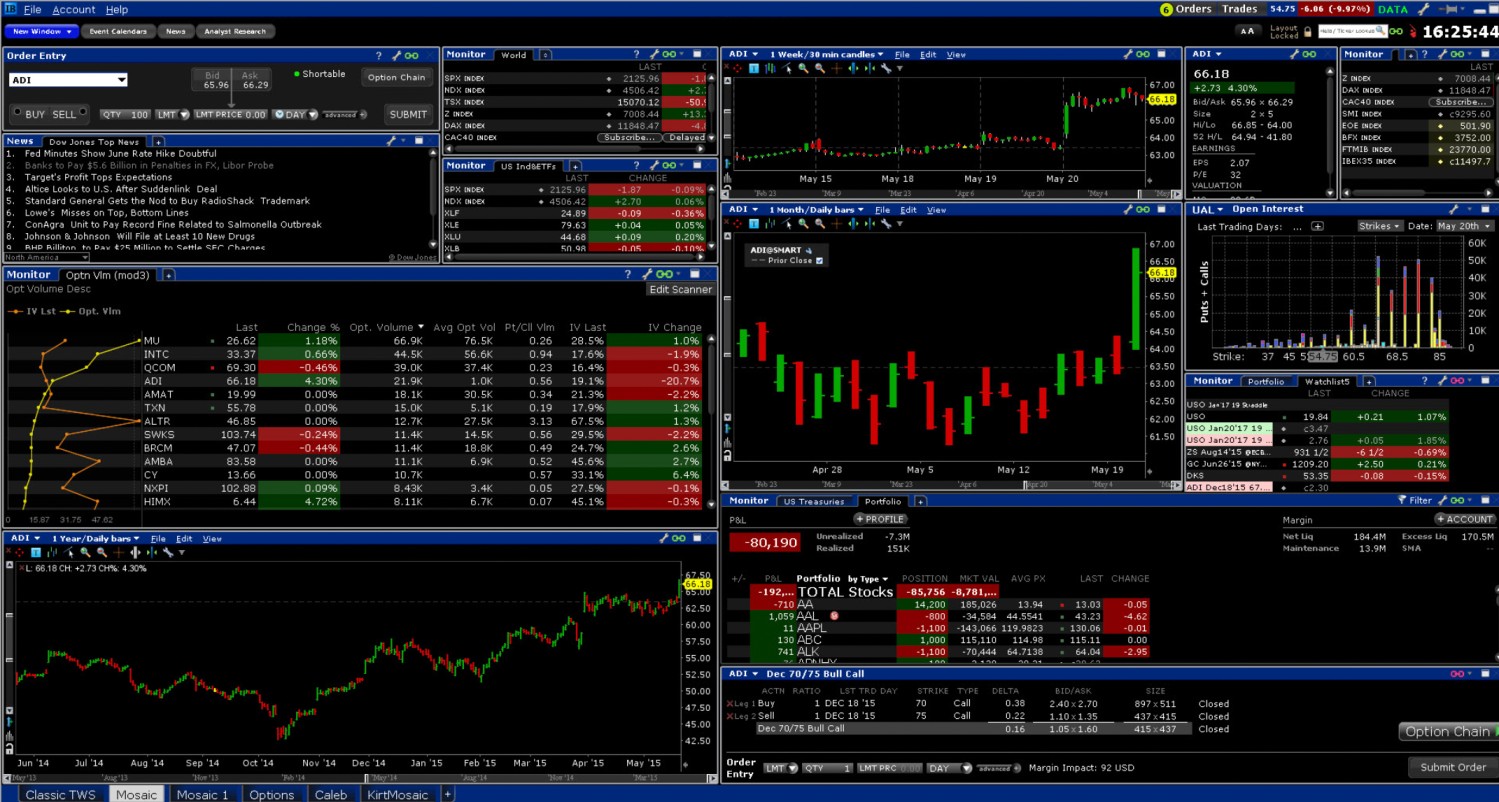Click help question mark in Optn Vlm Monitor header
This screenshot has width=1499, height=802.
pyautogui.click(x=628, y=274)
